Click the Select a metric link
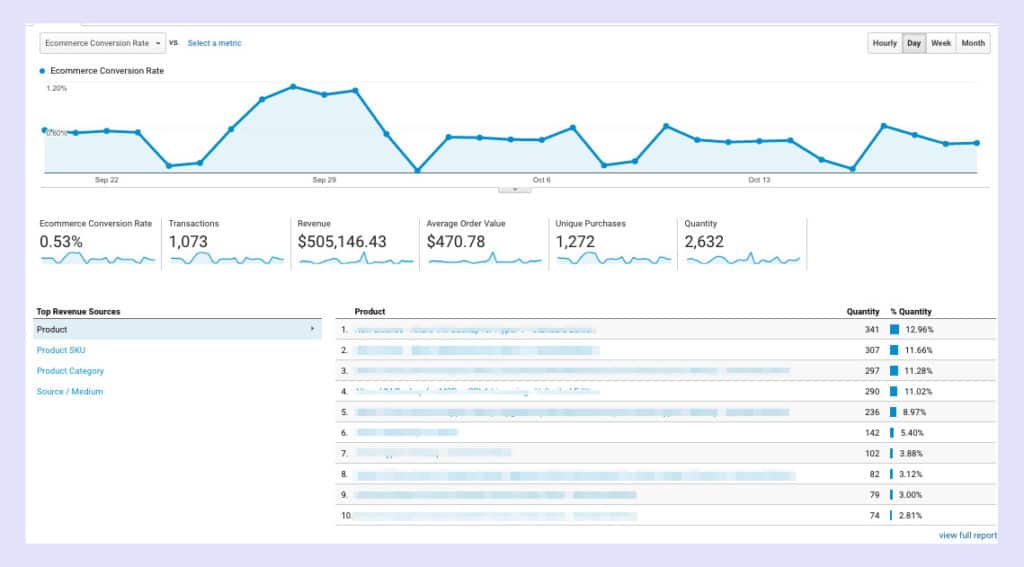1024x567 pixels. (x=214, y=43)
